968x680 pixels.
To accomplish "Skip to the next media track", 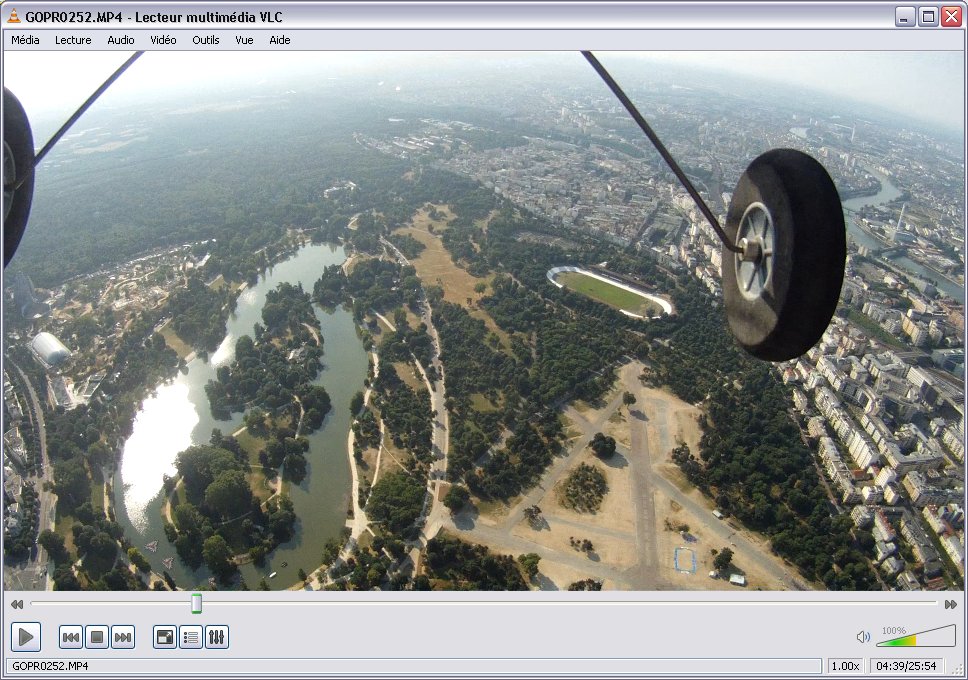I will pyautogui.click(x=123, y=637).
